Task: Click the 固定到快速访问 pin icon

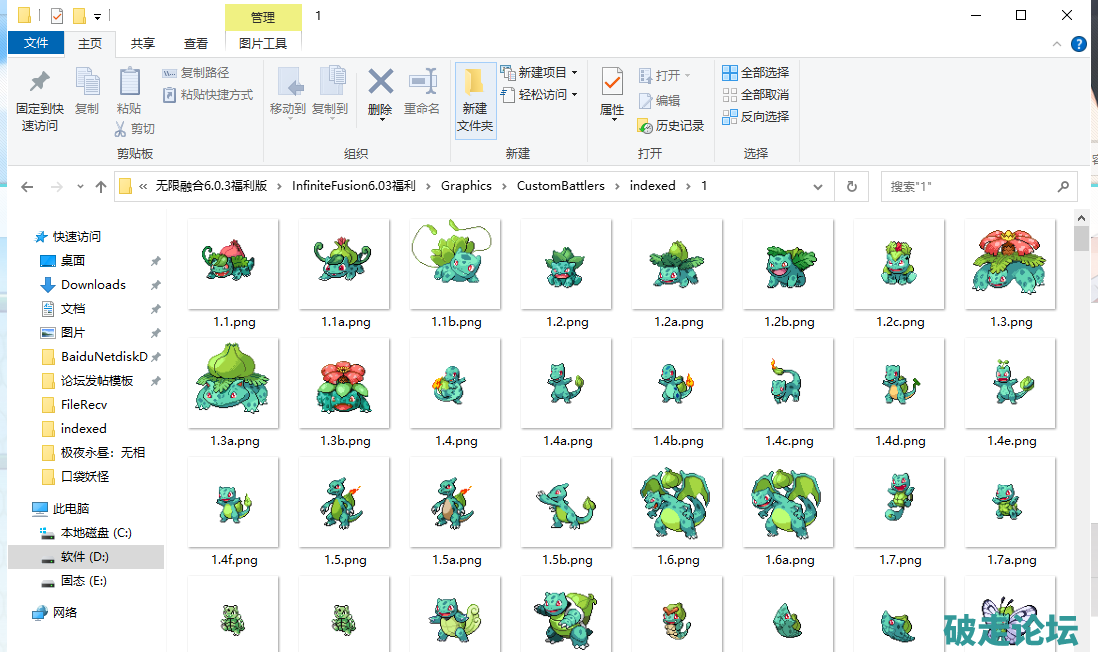Action: coord(39,84)
